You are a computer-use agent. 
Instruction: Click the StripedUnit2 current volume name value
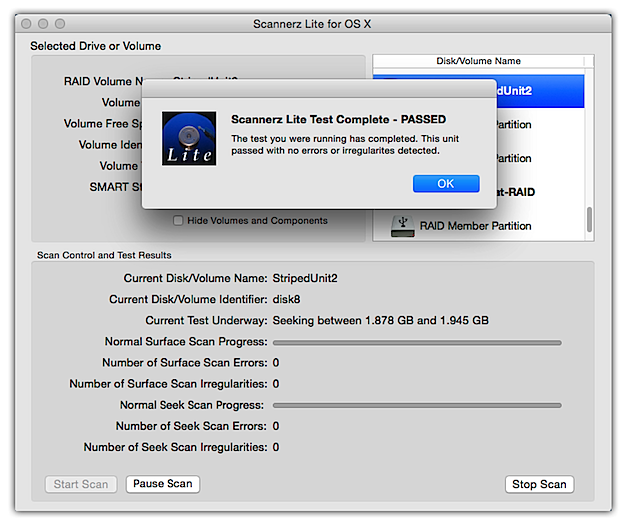(x=305, y=278)
